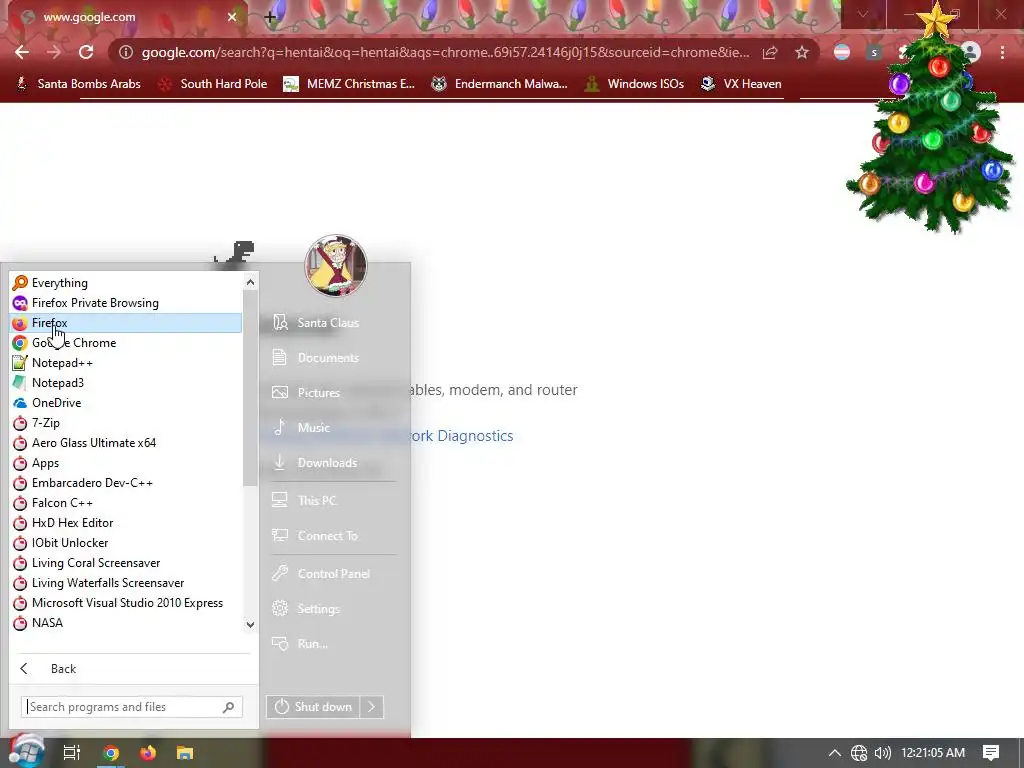Open OneDrive from the programs list
This screenshot has height=768, width=1024.
click(x=125, y=403)
